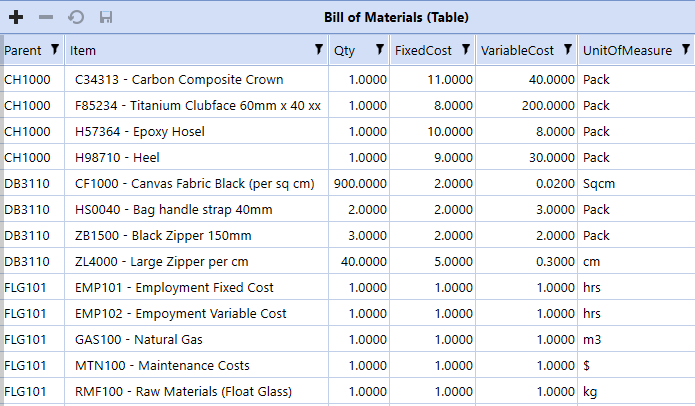Select RMF100 - Raw Materials (Float Glass)
The height and width of the screenshot is (406, 695).
pyautogui.click(x=184, y=391)
